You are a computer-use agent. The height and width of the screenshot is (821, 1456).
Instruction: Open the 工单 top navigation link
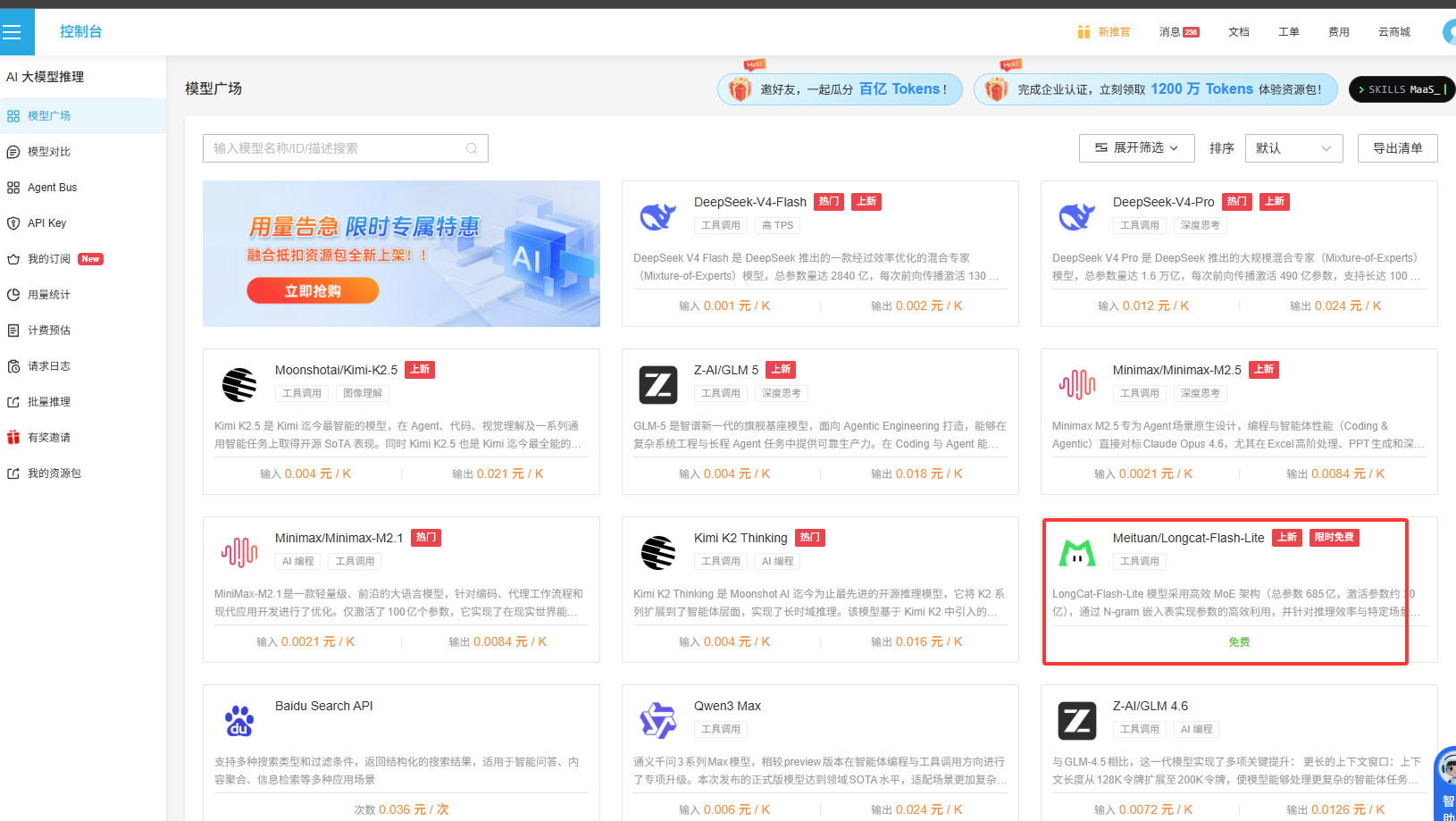pos(1289,32)
